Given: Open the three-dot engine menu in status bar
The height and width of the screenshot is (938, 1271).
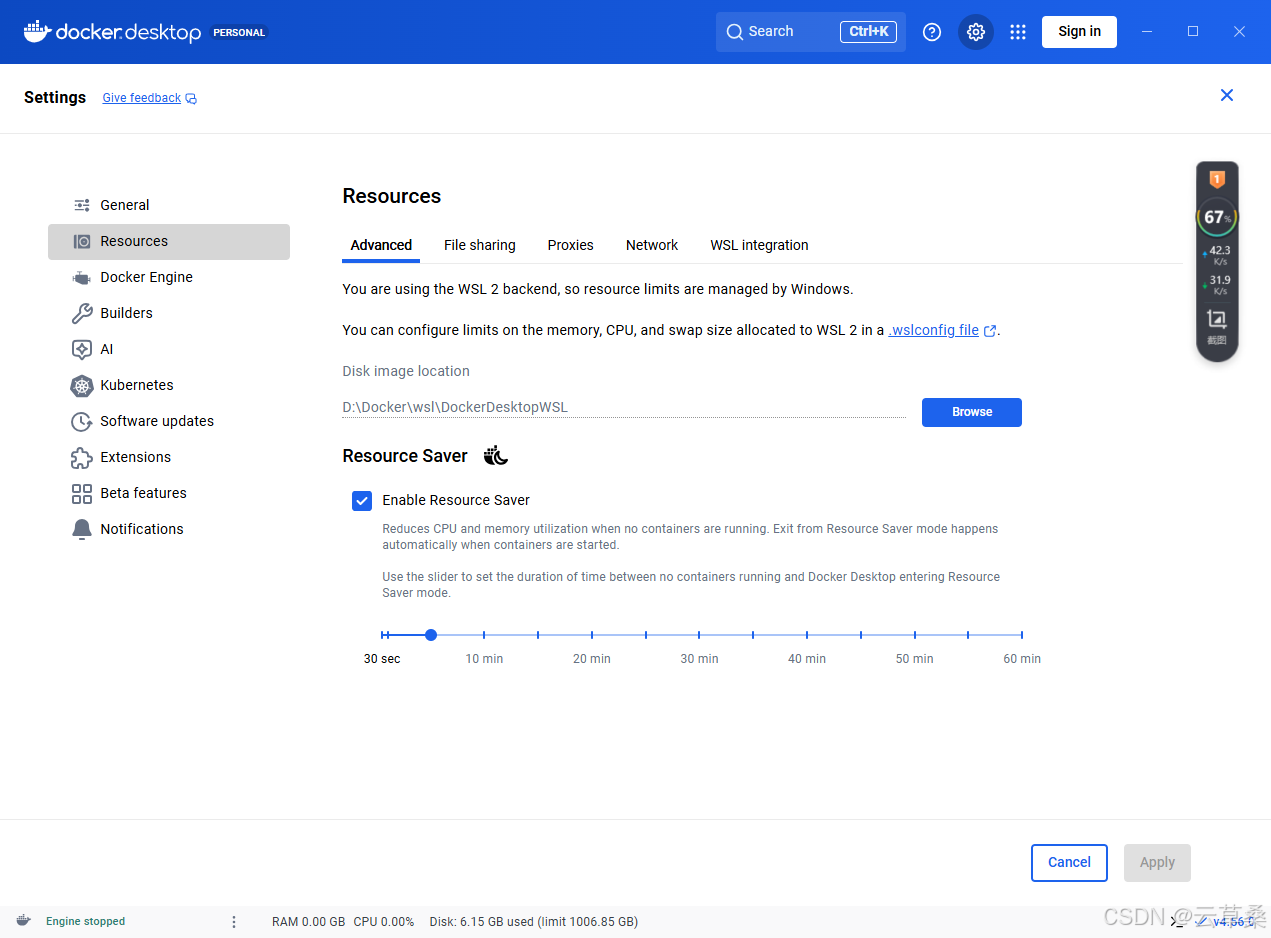Looking at the screenshot, I should click(x=234, y=921).
